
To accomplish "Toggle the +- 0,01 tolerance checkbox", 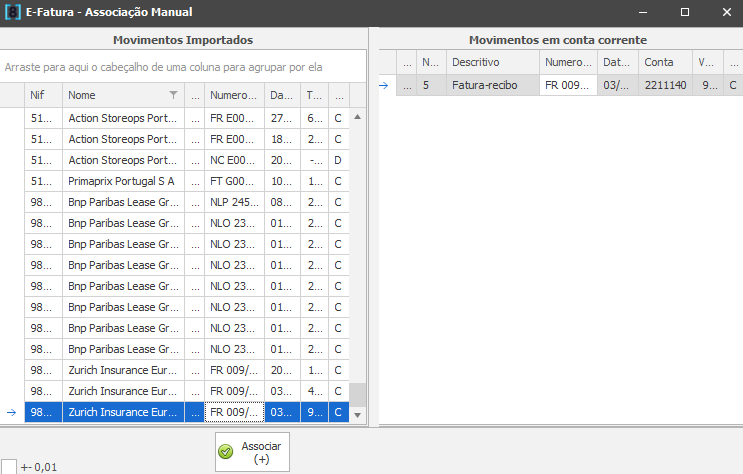I will click(8, 466).
